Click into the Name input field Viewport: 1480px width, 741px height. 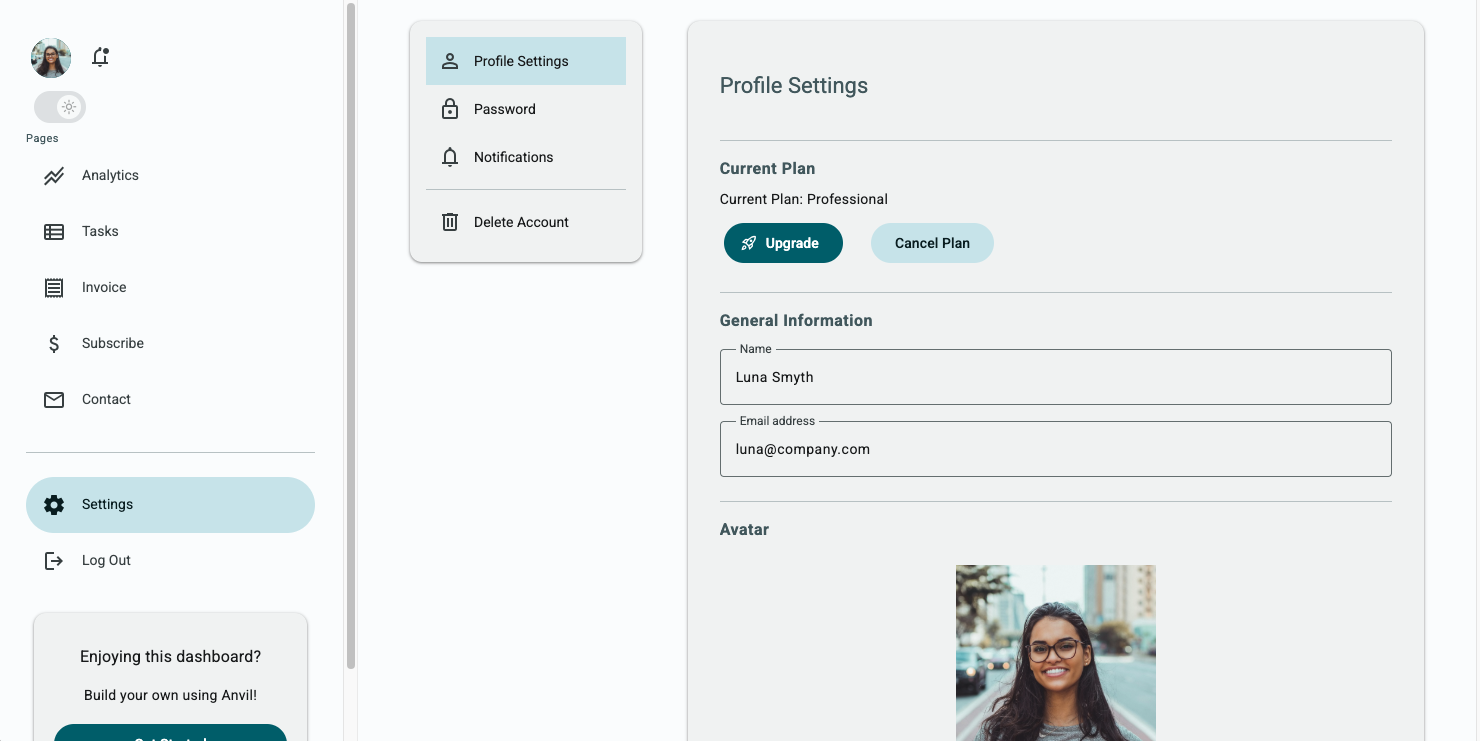[x=1055, y=377]
